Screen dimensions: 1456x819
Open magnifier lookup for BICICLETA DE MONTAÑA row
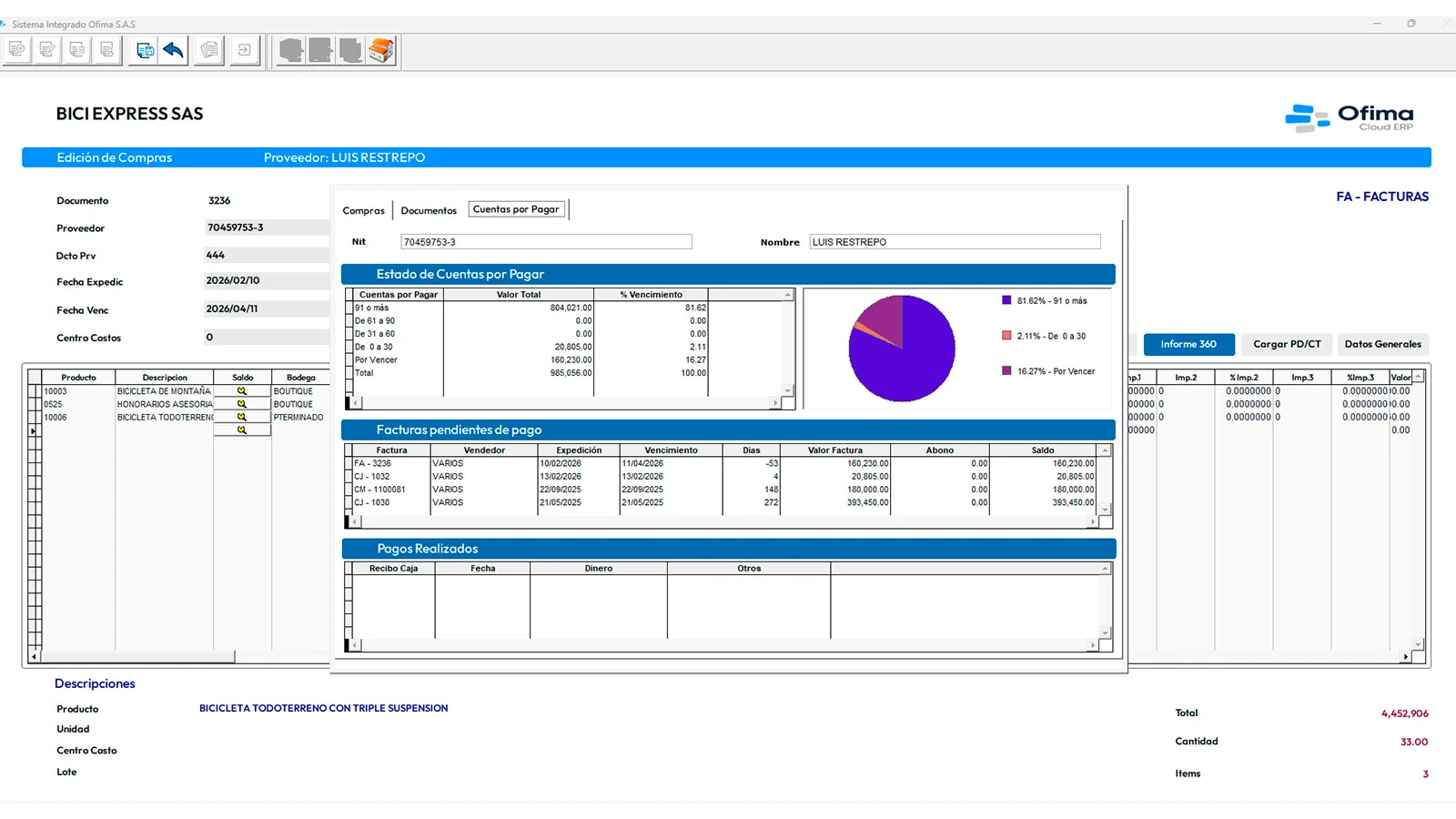pyautogui.click(x=242, y=391)
